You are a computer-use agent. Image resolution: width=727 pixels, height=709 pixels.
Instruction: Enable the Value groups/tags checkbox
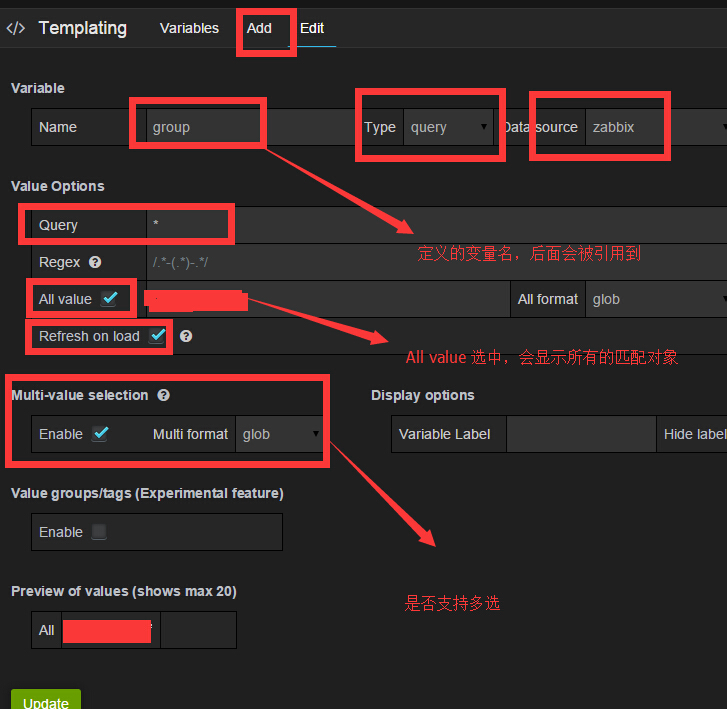(x=99, y=532)
